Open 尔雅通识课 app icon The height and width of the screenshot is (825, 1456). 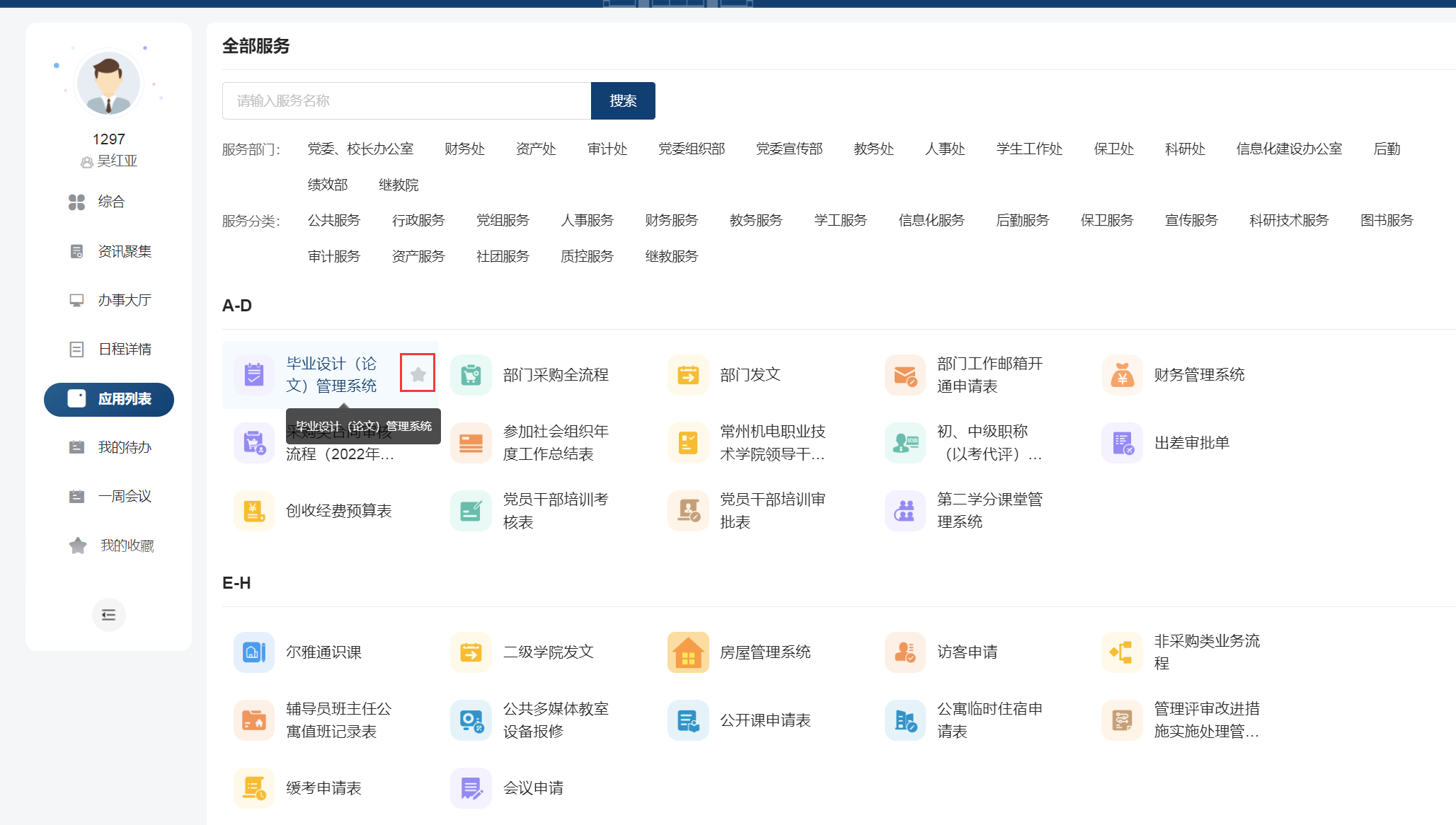tap(253, 652)
